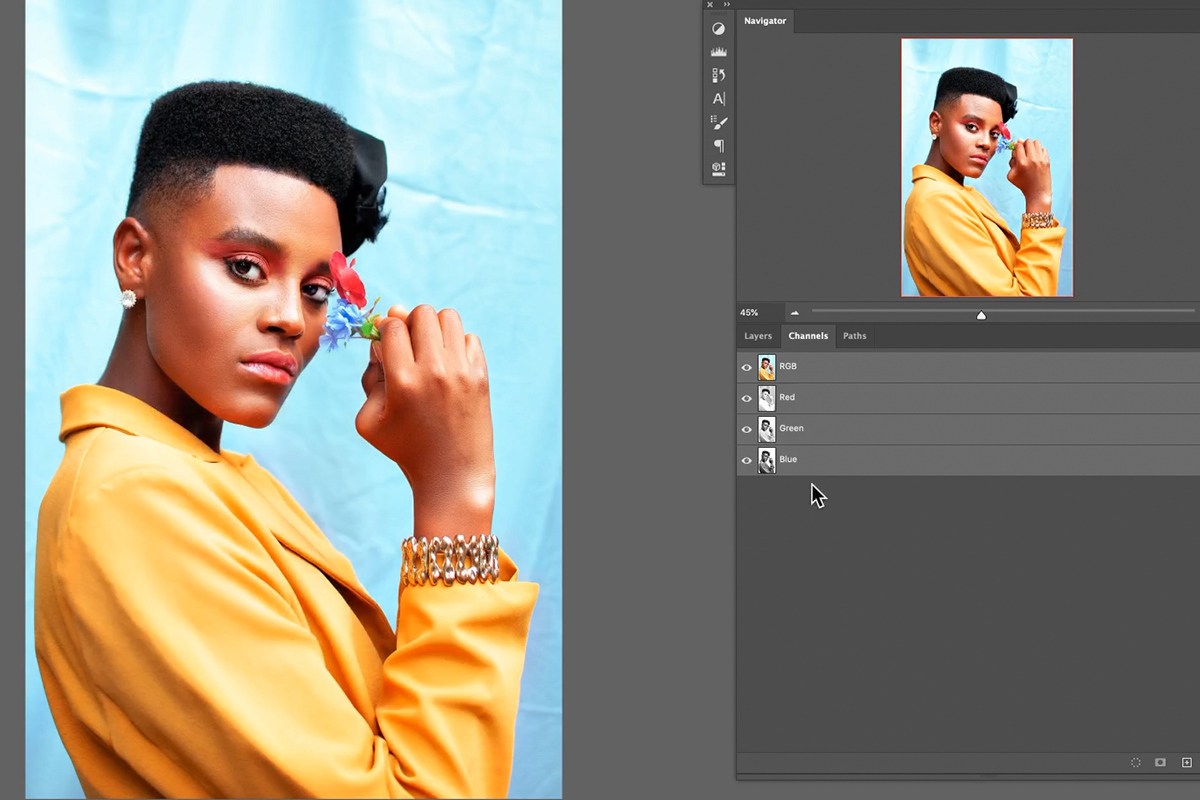Toggle visibility of the RGB channel
This screenshot has height=800, width=1200.
point(746,367)
